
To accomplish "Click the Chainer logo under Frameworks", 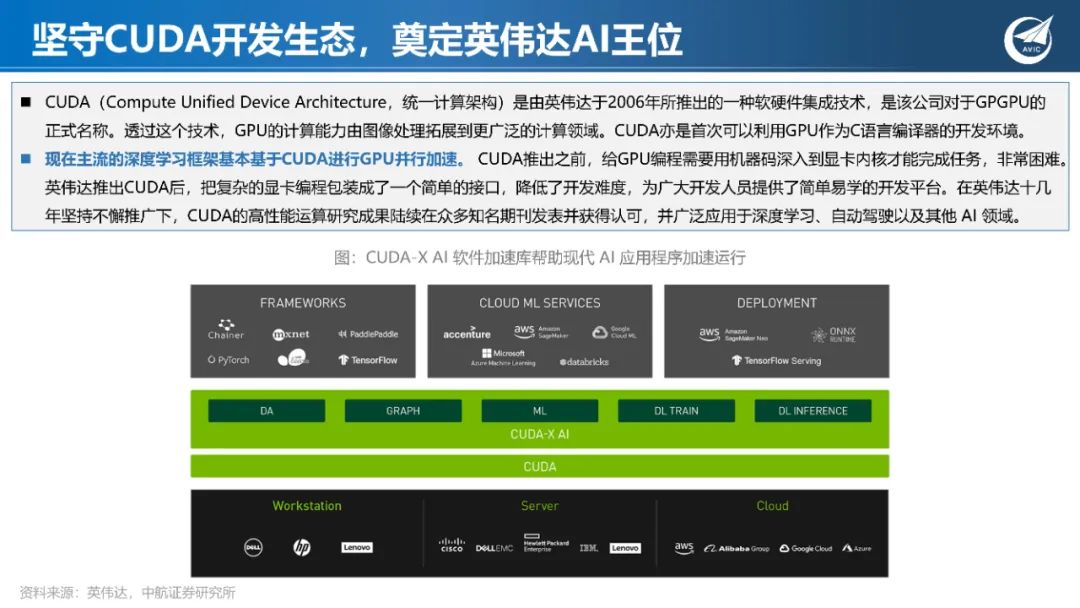I will click(x=226, y=329).
